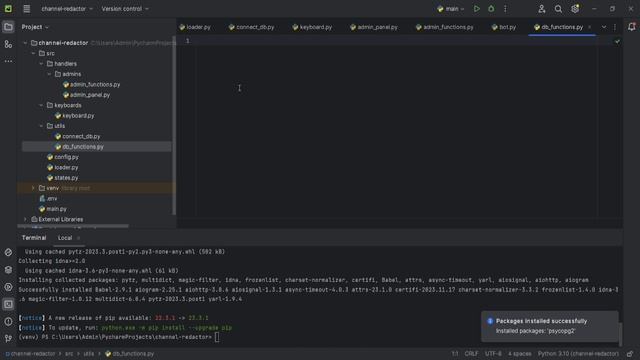Switch to bot.py tab
The height and width of the screenshot is (360, 640).
click(504, 27)
